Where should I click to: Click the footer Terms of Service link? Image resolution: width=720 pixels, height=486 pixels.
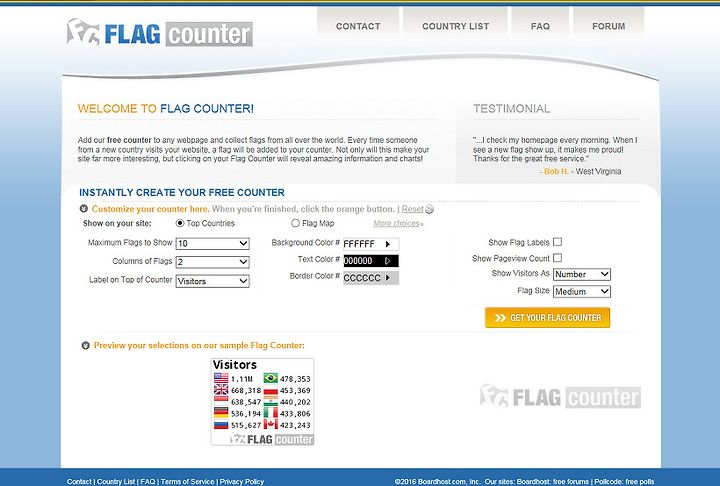point(187,481)
